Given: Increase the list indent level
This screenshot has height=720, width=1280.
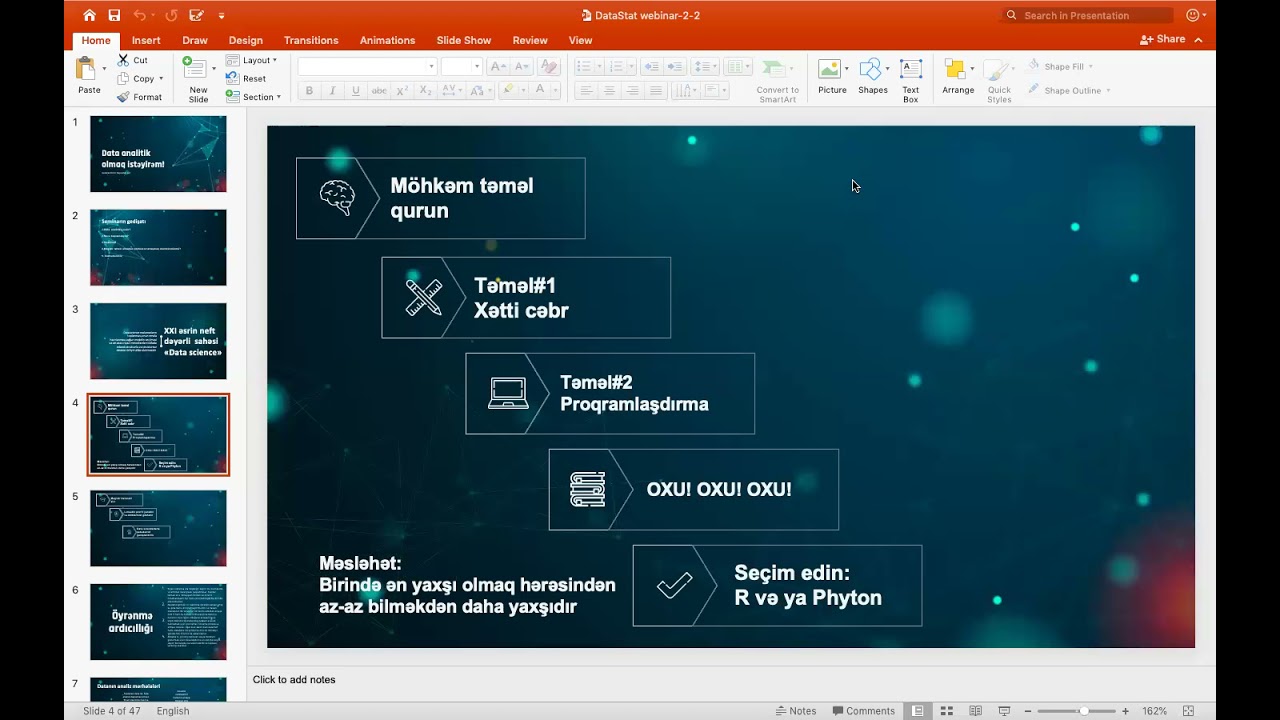Looking at the screenshot, I should pyautogui.click(x=675, y=66).
